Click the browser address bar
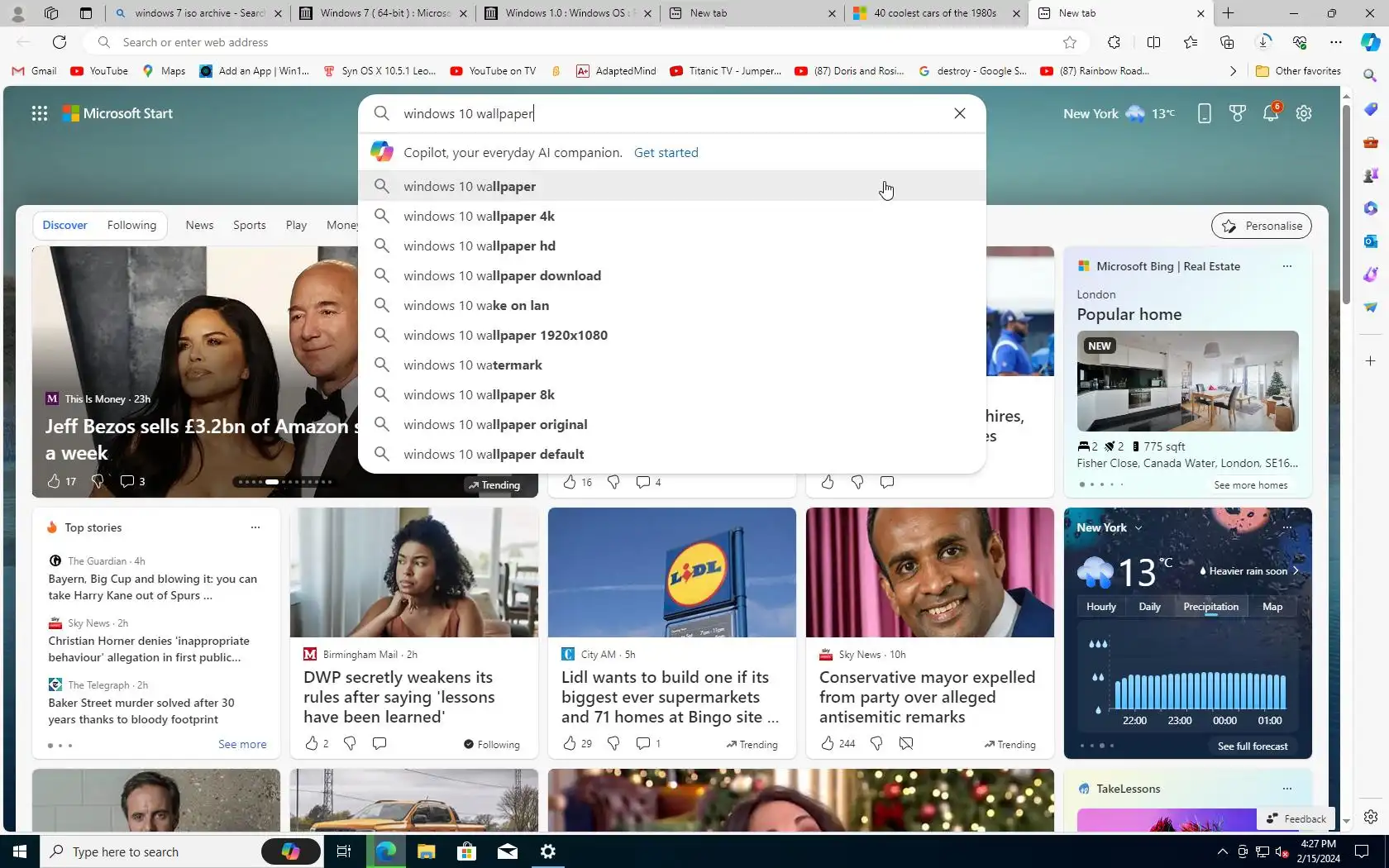The image size is (1389, 868). coord(587,42)
